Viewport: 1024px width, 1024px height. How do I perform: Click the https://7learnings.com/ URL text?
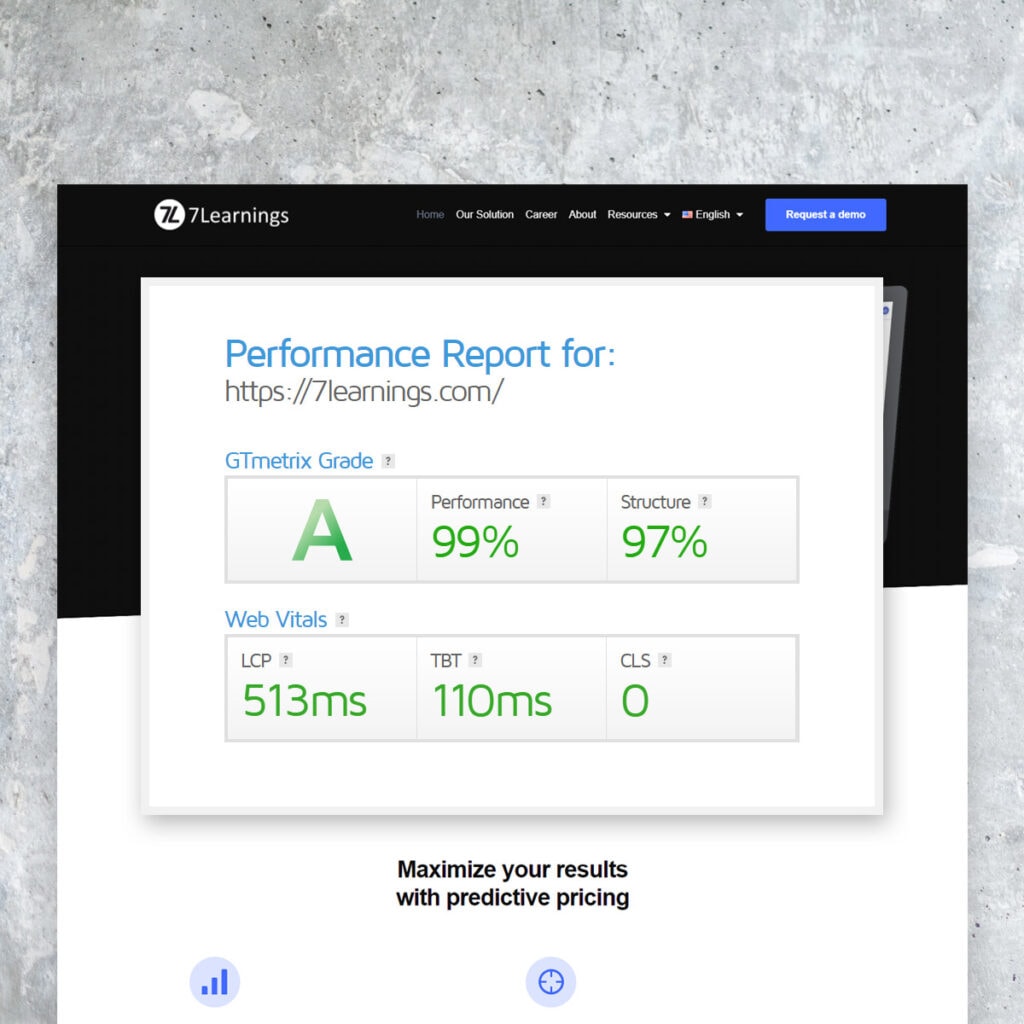(364, 392)
